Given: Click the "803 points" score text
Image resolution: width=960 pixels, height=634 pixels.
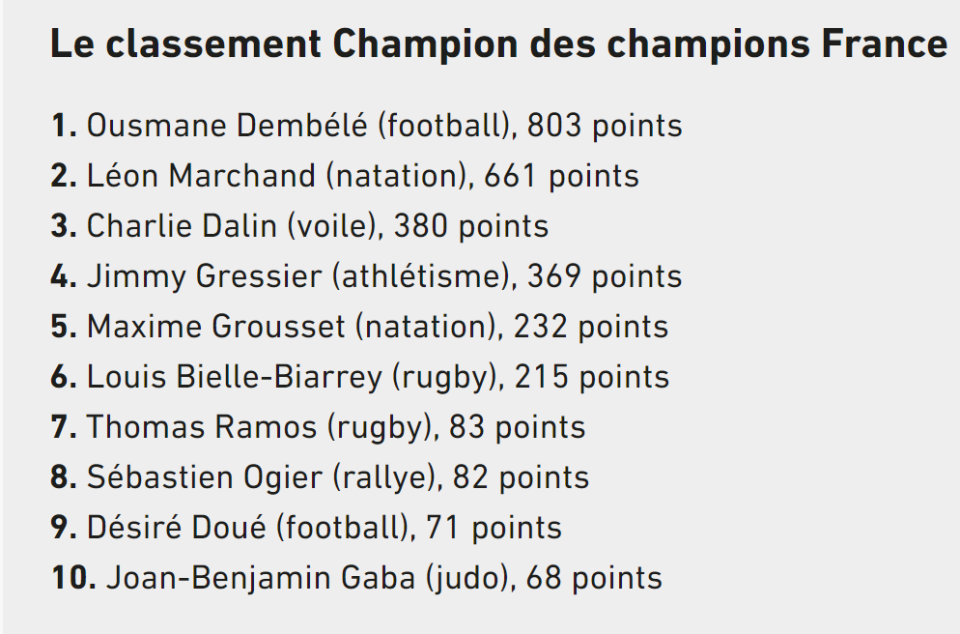Looking at the screenshot, I should point(605,126).
